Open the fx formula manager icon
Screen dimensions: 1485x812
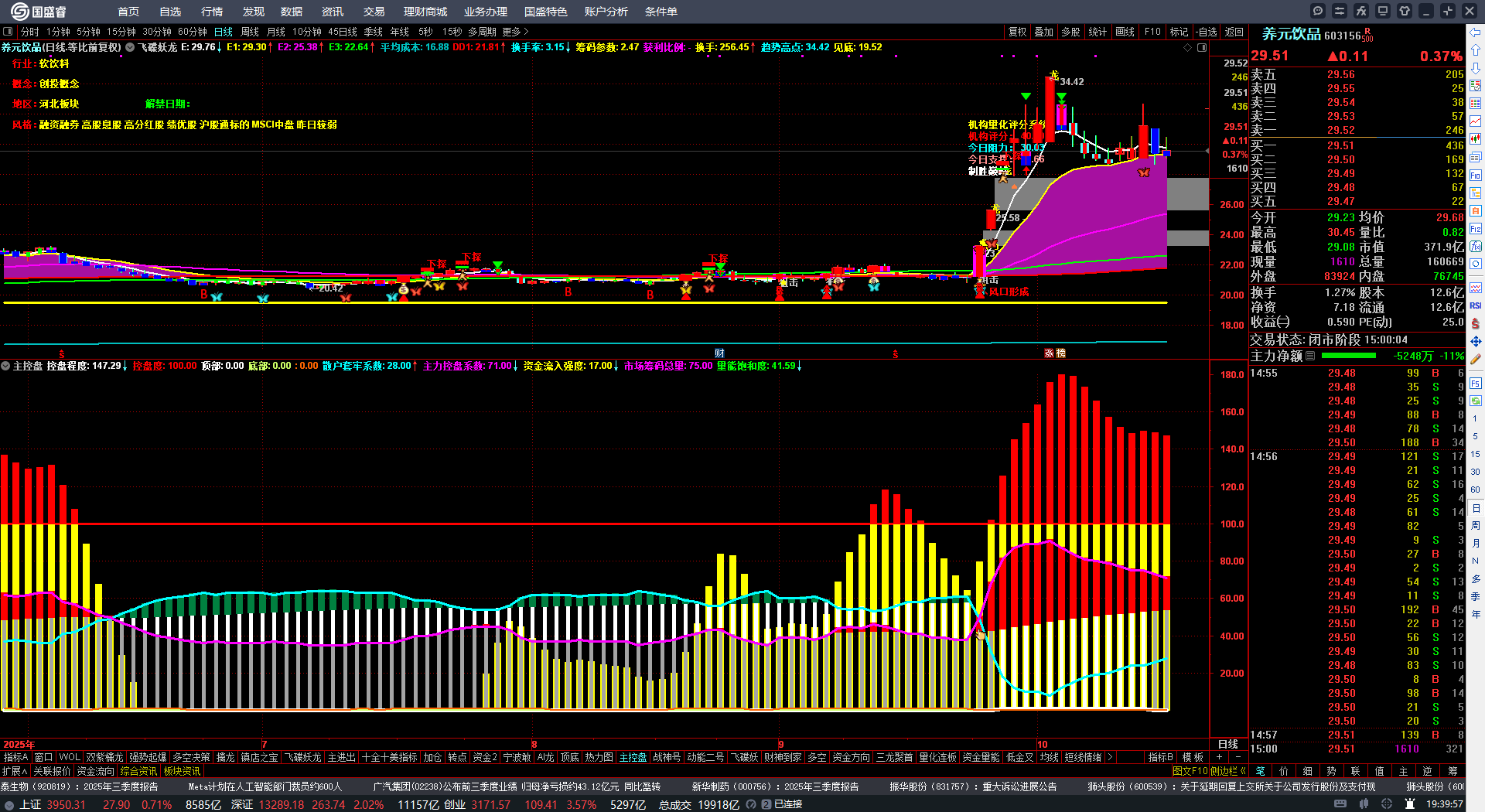coord(1361,11)
